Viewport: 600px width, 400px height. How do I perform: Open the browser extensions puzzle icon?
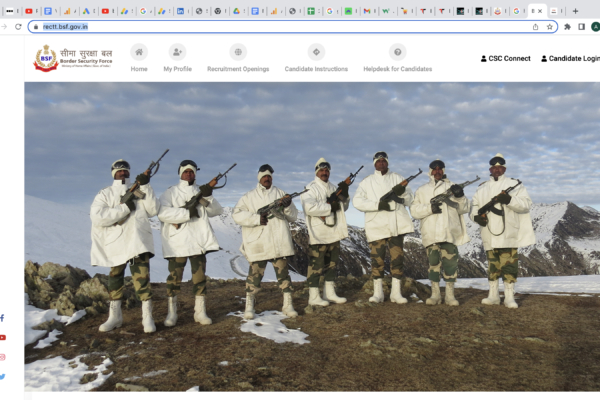tap(567, 27)
